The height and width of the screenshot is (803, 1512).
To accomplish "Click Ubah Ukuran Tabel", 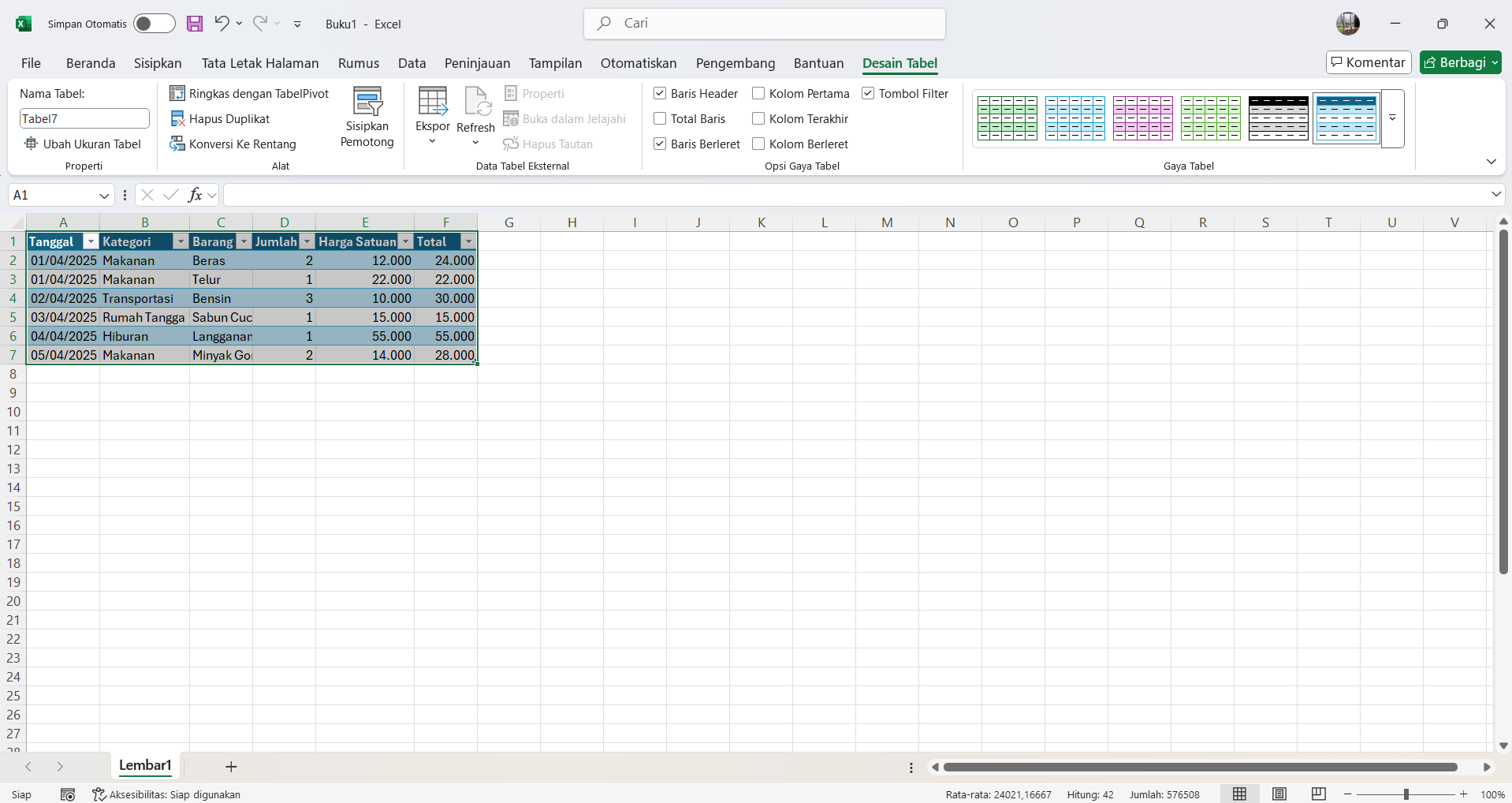I will pyautogui.click(x=83, y=144).
